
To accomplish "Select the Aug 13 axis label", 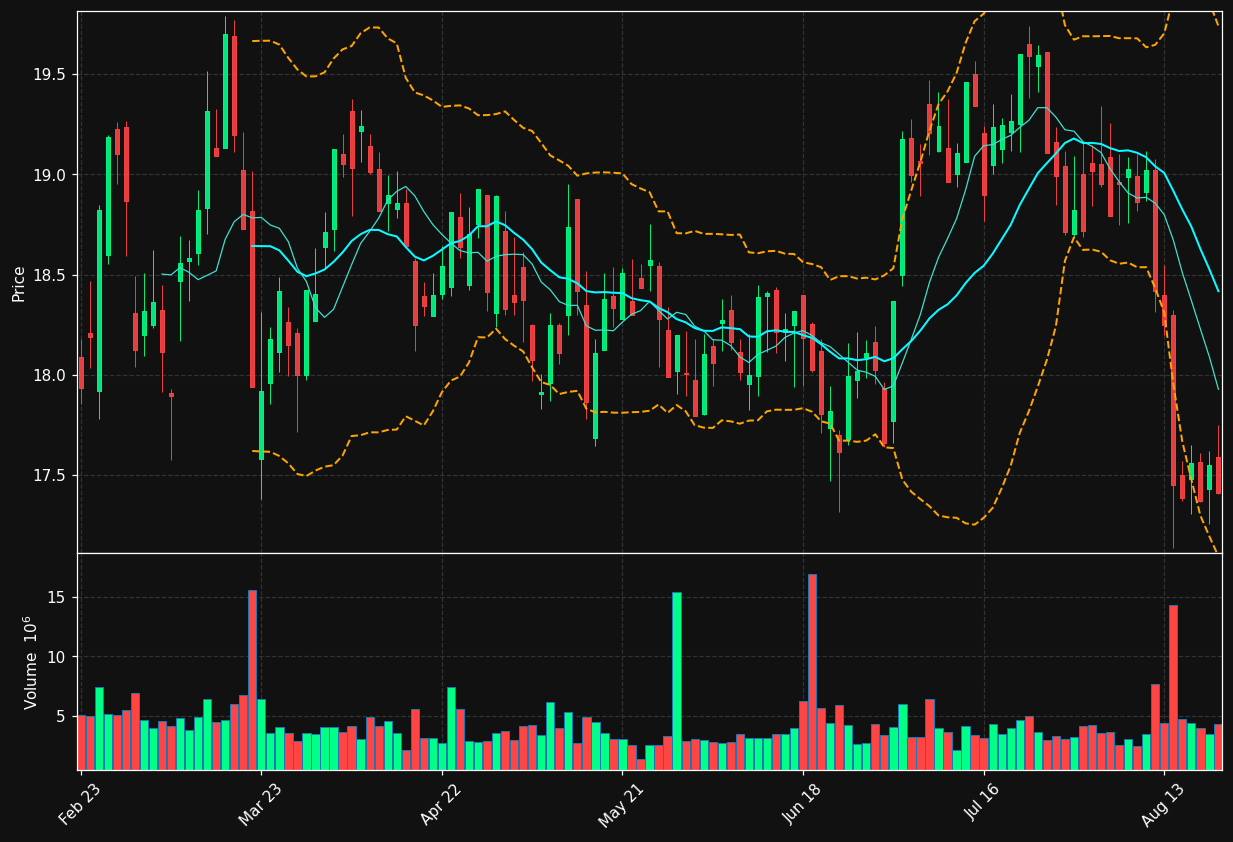I will 1163,804.
